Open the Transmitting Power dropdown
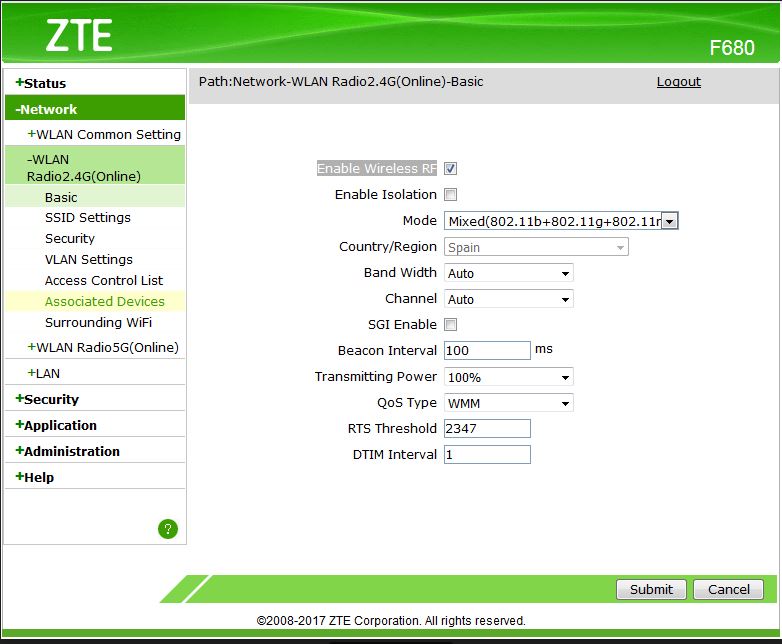The height and width of the screenshot is (644, 782). (x=509, y=377)
